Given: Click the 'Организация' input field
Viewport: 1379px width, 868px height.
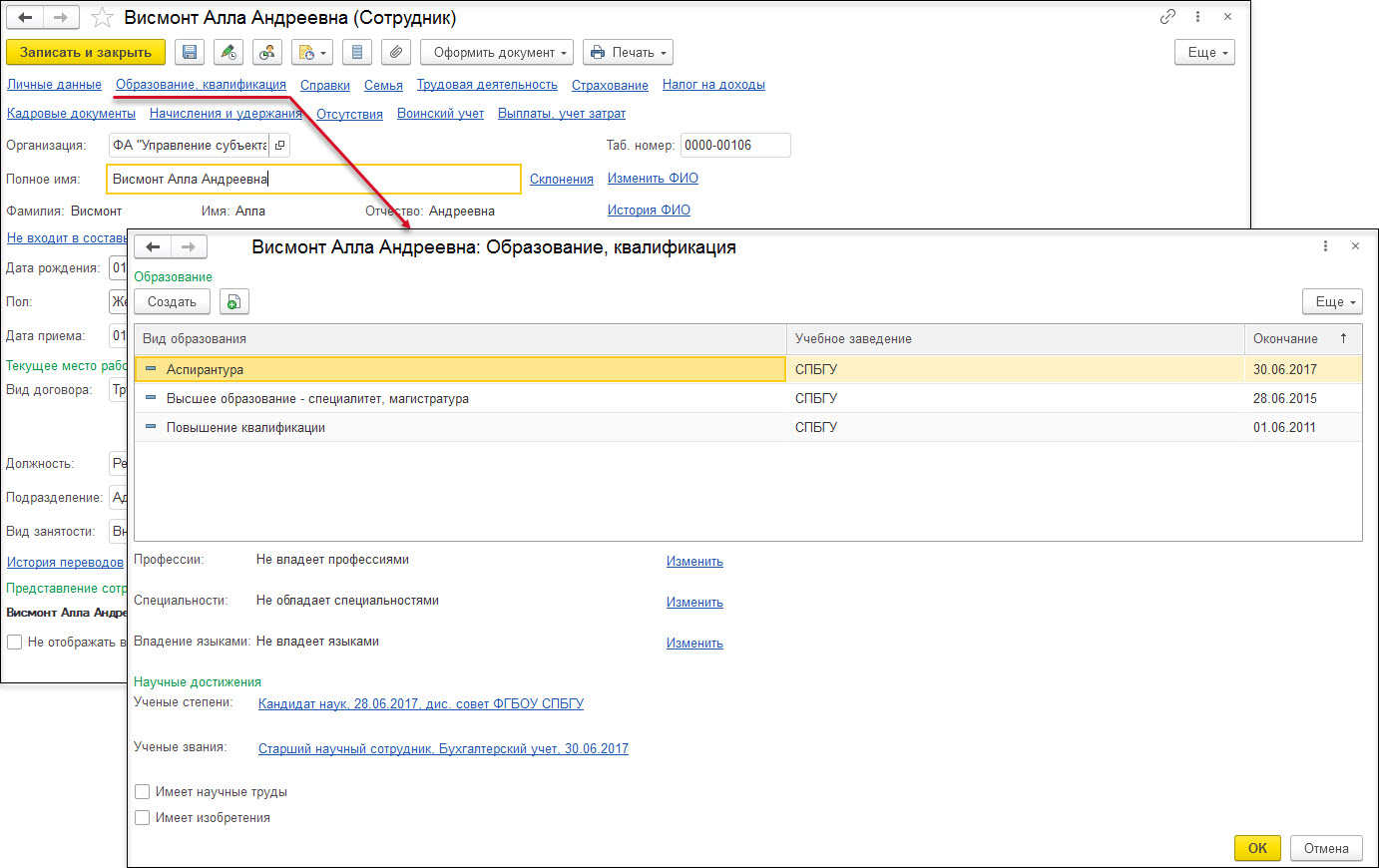Looking at the screenshot, I should (x=190, y=145).
